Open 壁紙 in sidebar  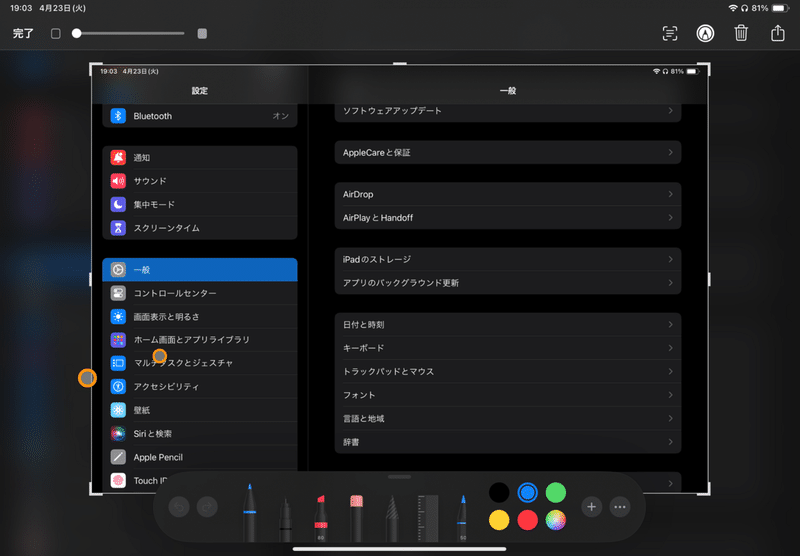click(x=200, y=410)
